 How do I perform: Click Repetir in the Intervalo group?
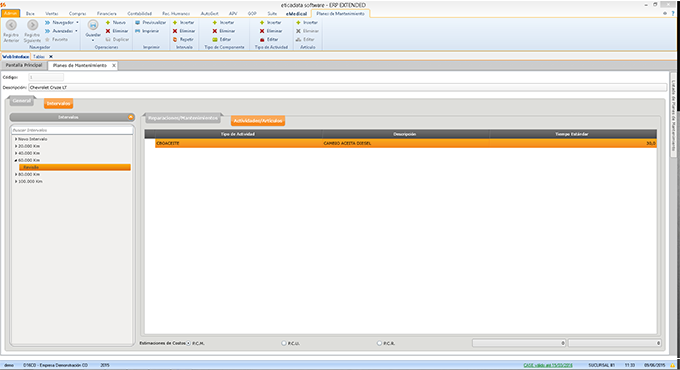(x=183, y=39)
